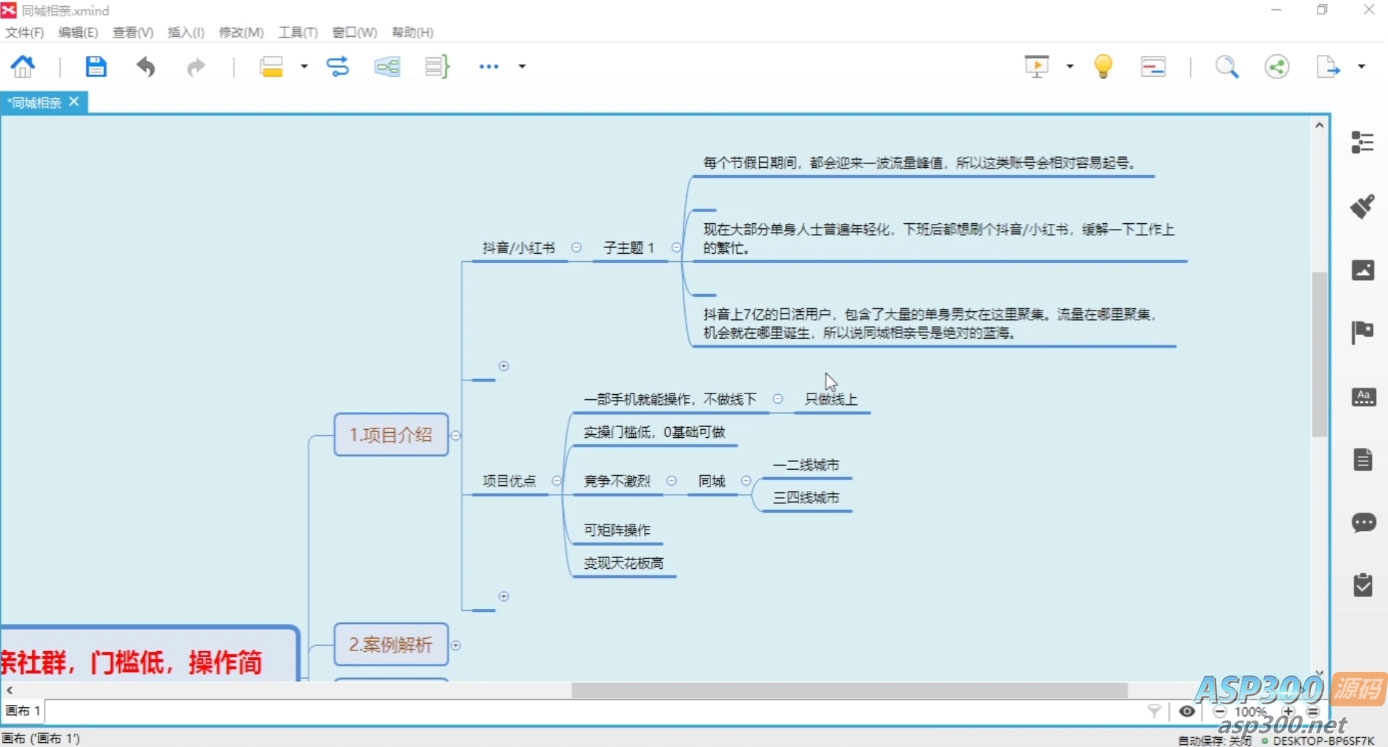Open the zoom options menu beside 100%

click(1313, 711)
